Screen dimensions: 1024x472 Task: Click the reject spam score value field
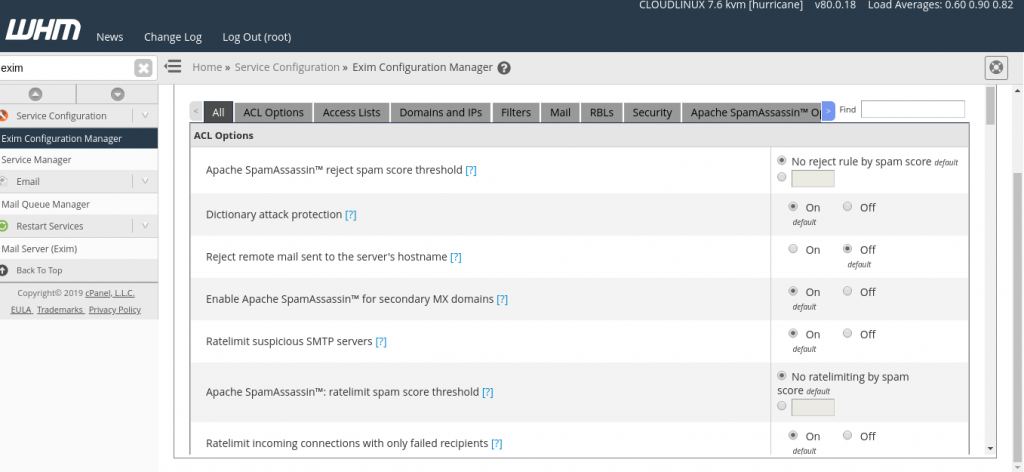[813, 178]
